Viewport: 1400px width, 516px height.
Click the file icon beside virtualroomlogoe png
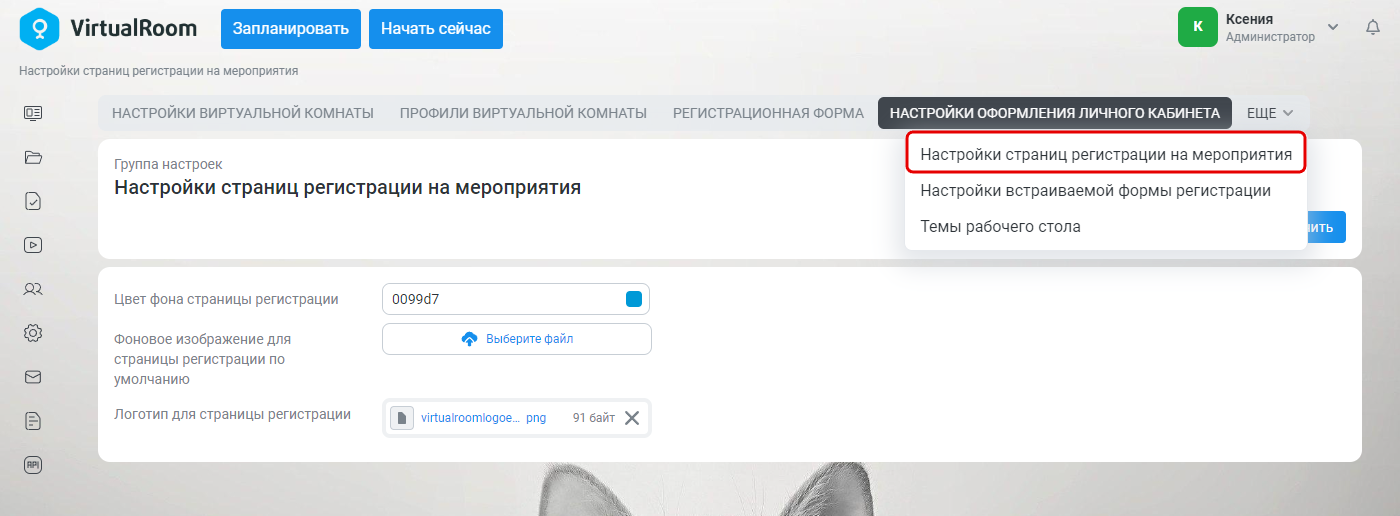coord(402,418)
